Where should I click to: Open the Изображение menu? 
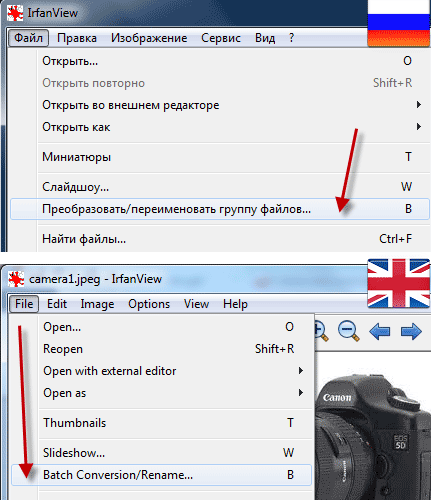point(149,38)
